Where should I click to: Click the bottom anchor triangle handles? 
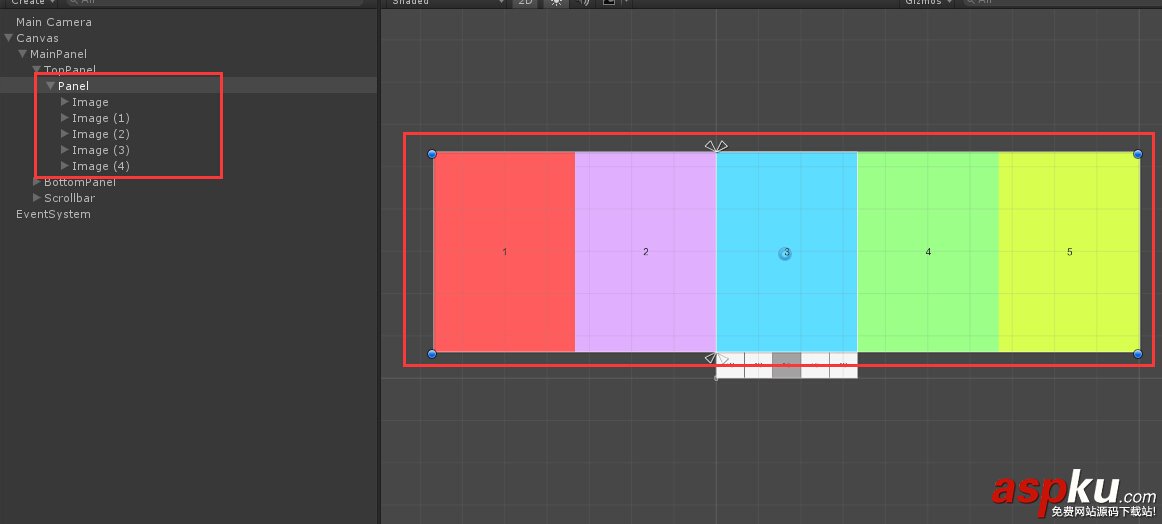(716, 358)
